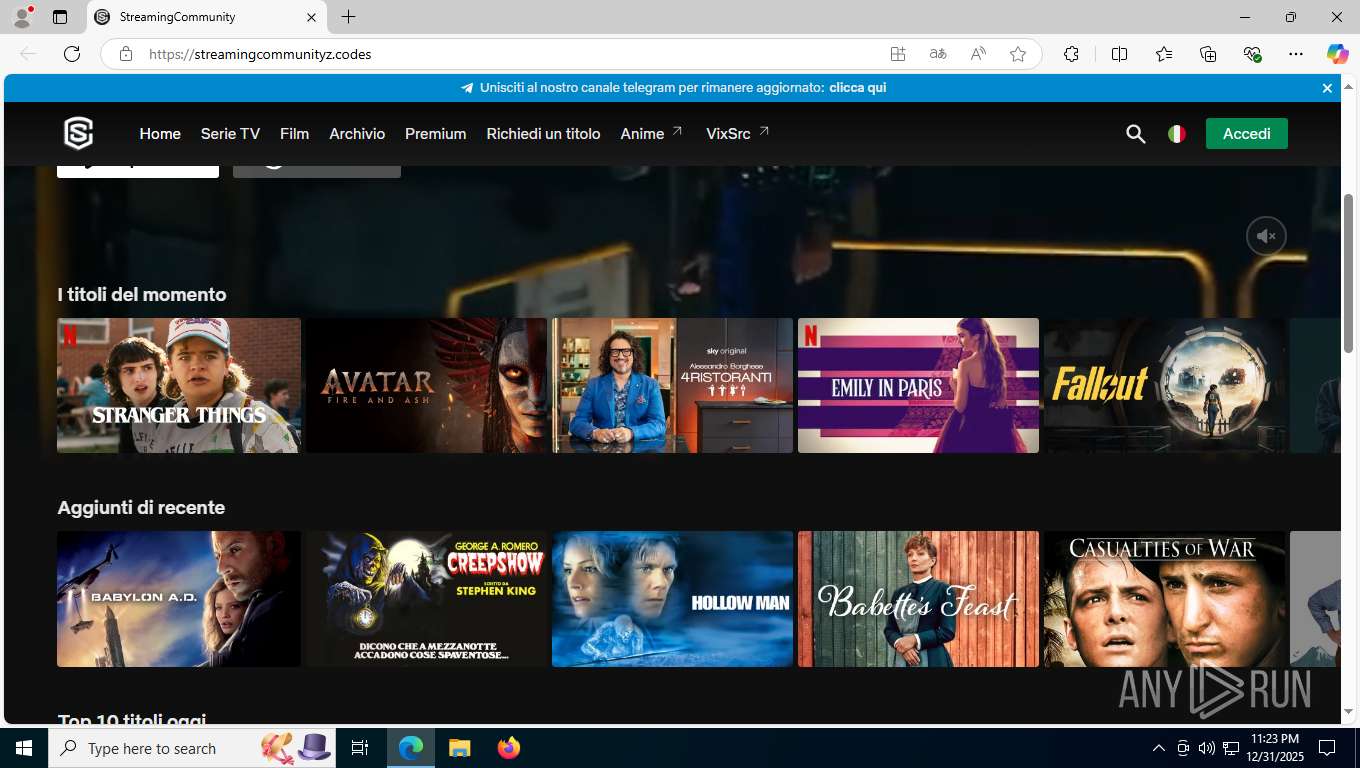Viewport: 1360px width, 768px height.
Task: Click the address bar URL field
Action: 510,54
